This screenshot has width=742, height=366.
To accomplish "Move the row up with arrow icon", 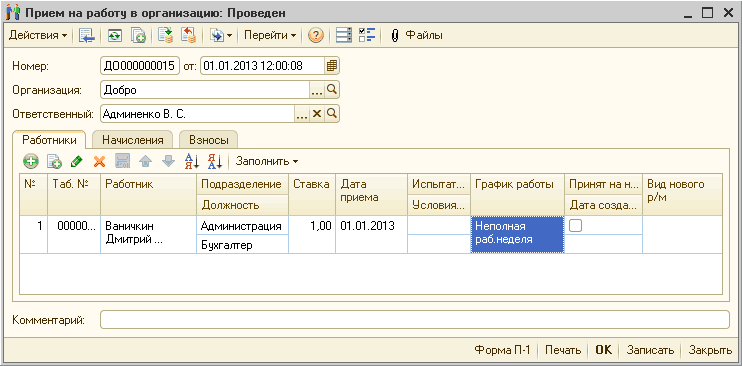I will (145, 161).
